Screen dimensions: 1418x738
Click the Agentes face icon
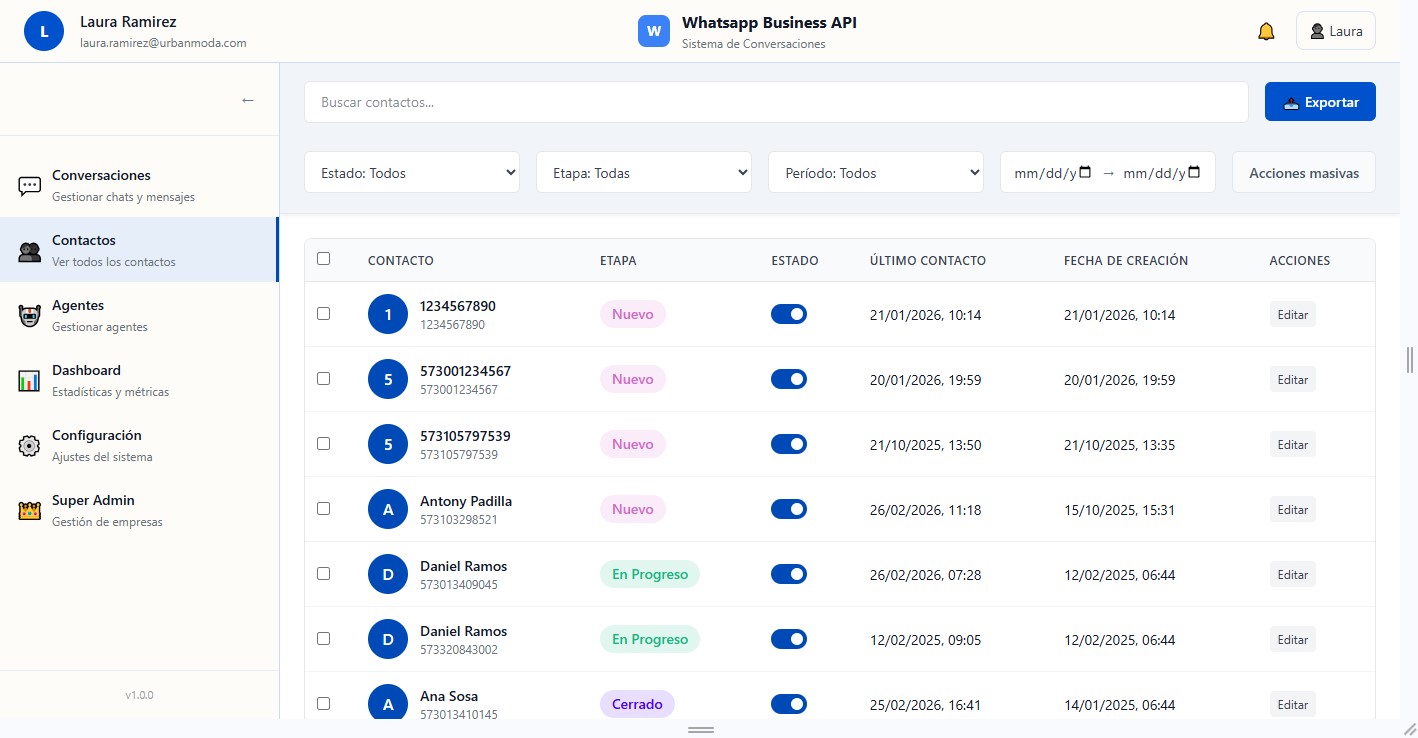pos(30,316)
